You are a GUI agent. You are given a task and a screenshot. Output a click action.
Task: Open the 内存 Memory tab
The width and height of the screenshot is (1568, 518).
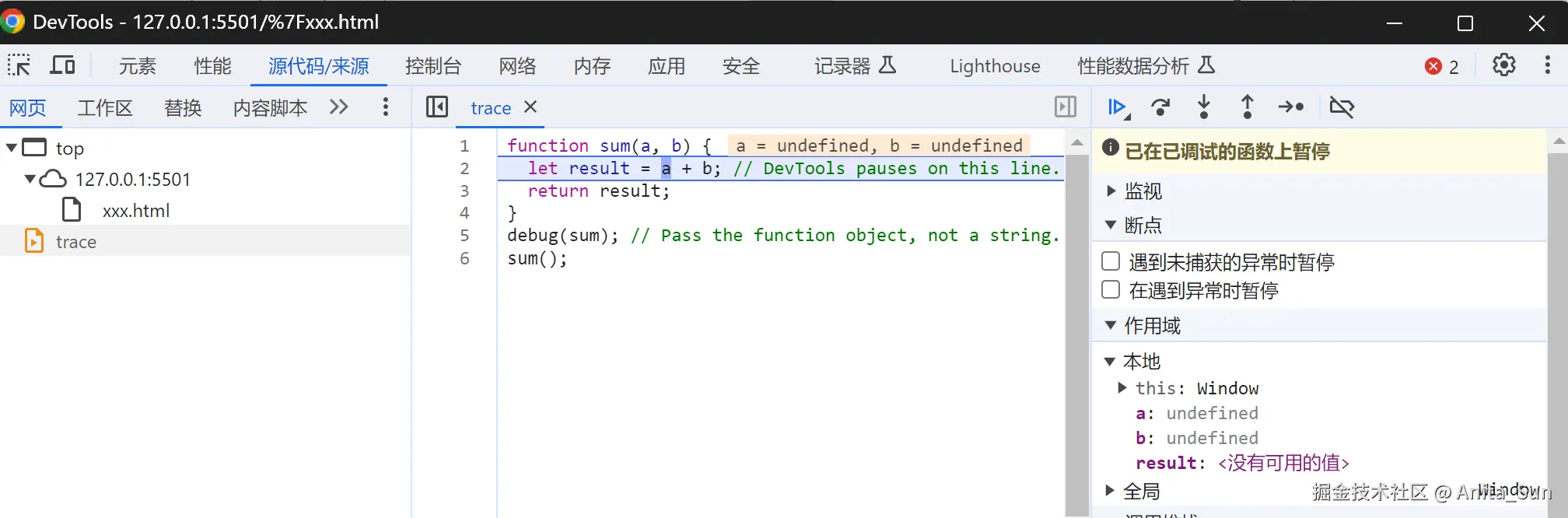pos(593,66)
